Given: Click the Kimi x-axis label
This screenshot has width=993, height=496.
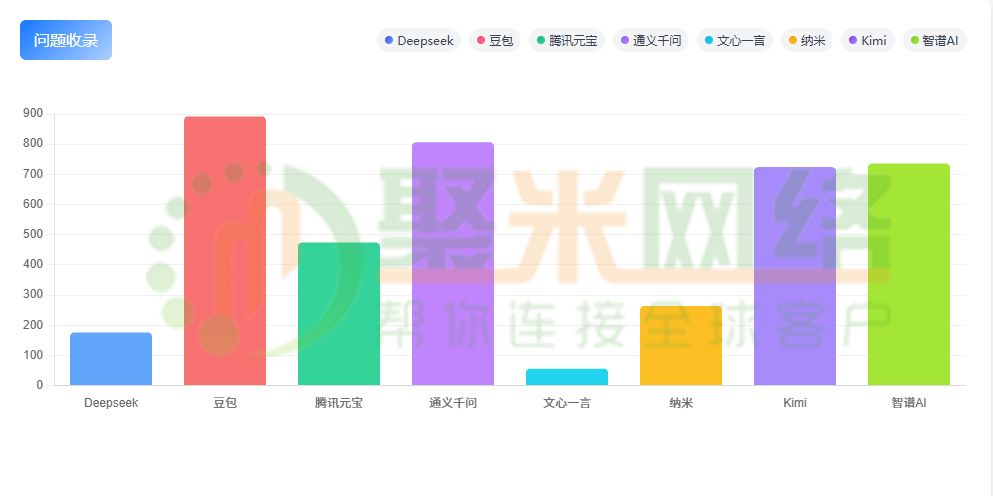Looking at the screenshot, I should point(795,403).
